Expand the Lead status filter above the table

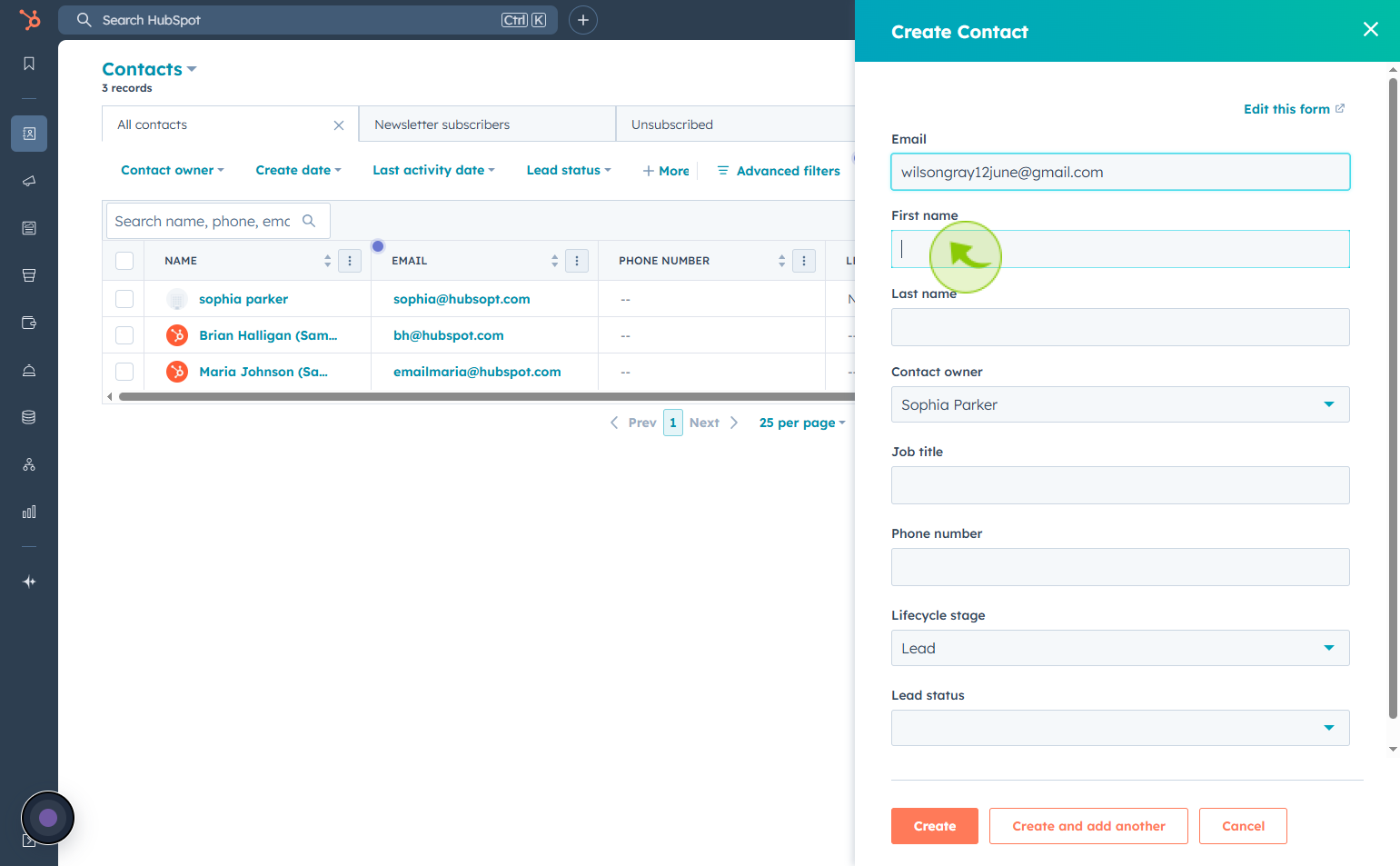(x=570, y=170)
